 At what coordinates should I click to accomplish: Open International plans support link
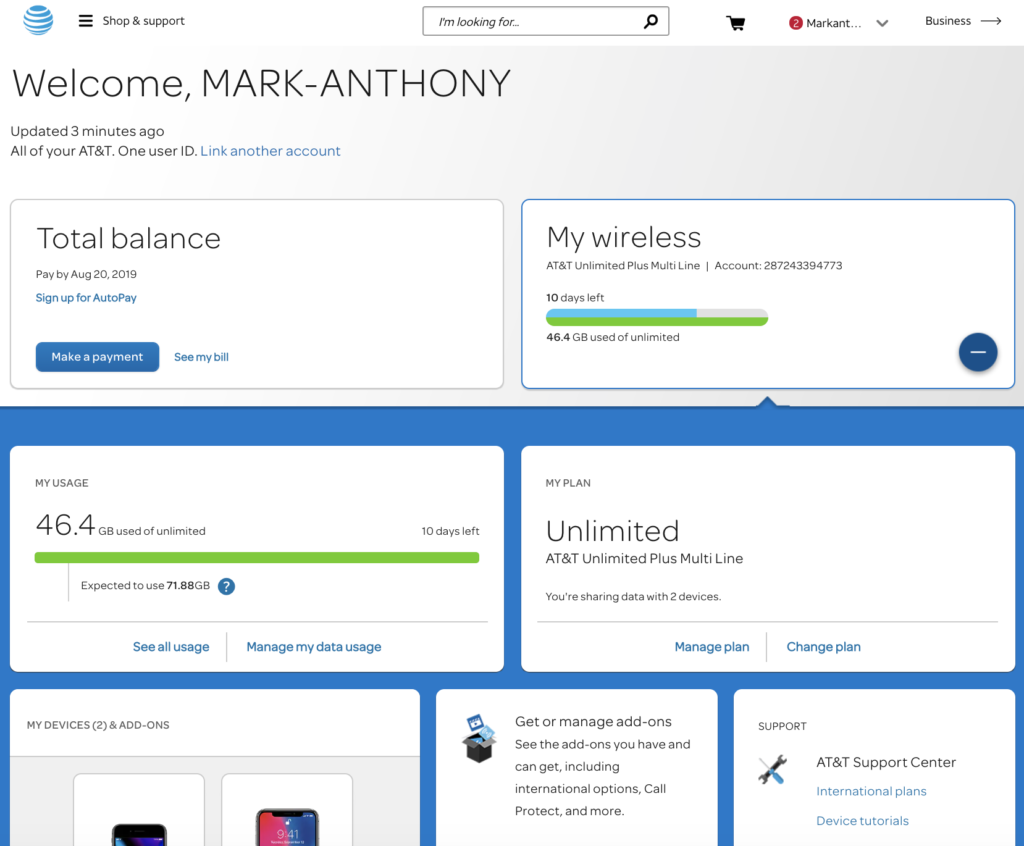871,791
